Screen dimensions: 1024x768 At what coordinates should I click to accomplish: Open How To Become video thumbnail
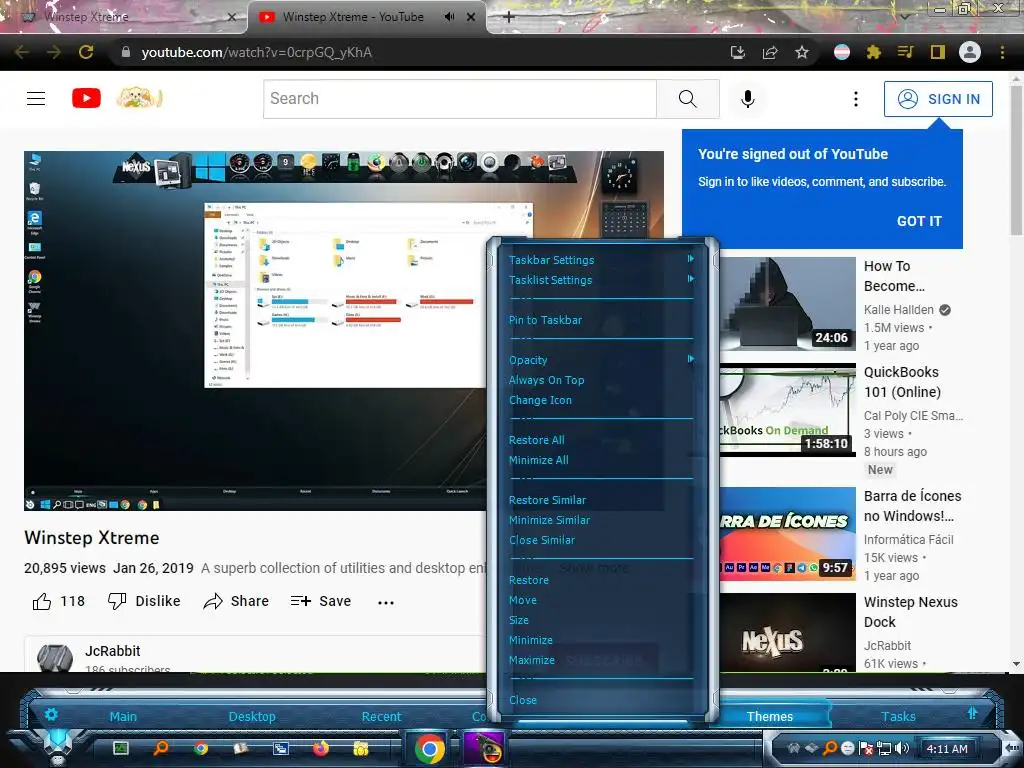click(788, 304)
